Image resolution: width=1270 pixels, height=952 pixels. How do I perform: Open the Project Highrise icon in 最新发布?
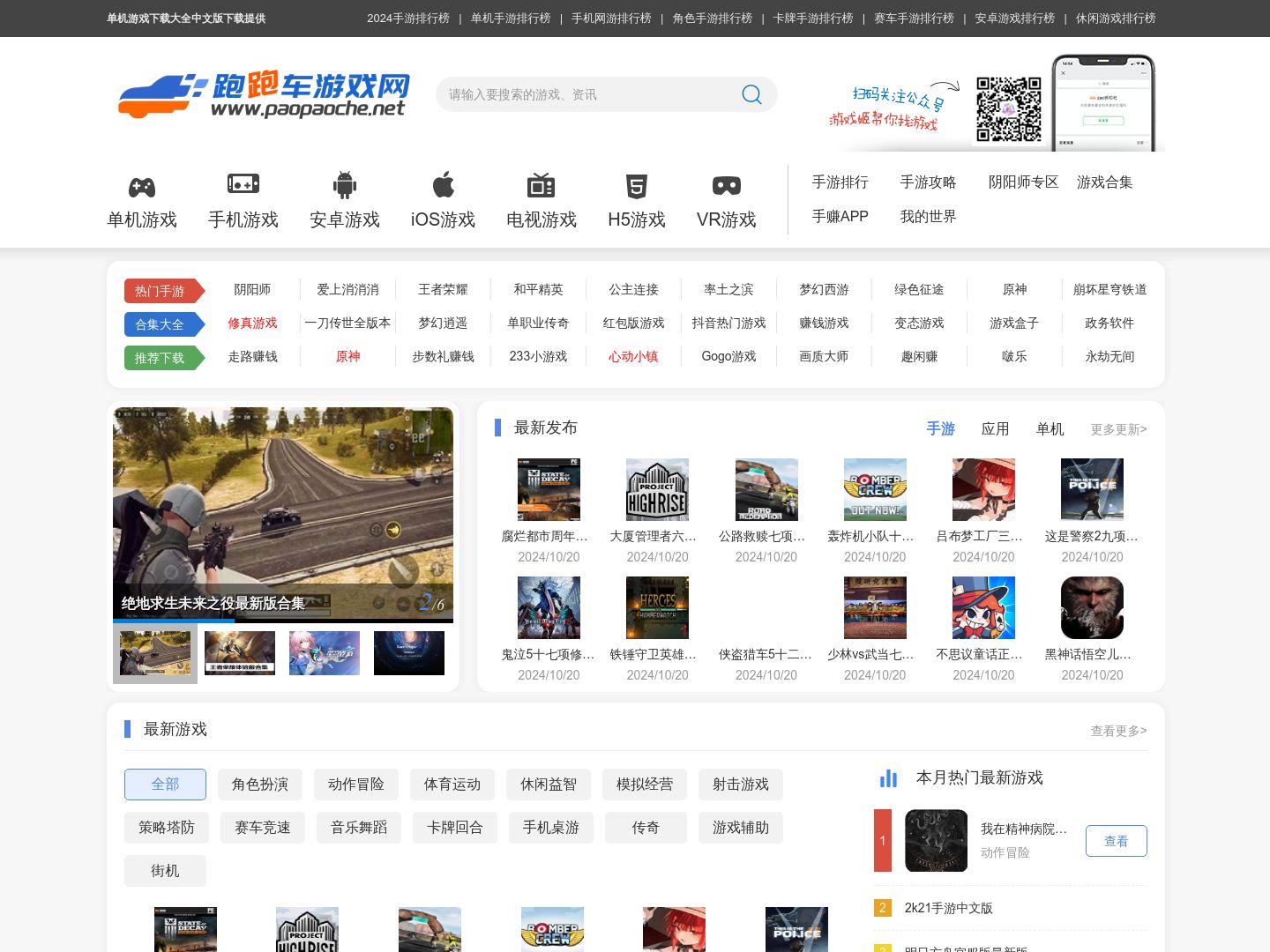(x=657, y=489)
